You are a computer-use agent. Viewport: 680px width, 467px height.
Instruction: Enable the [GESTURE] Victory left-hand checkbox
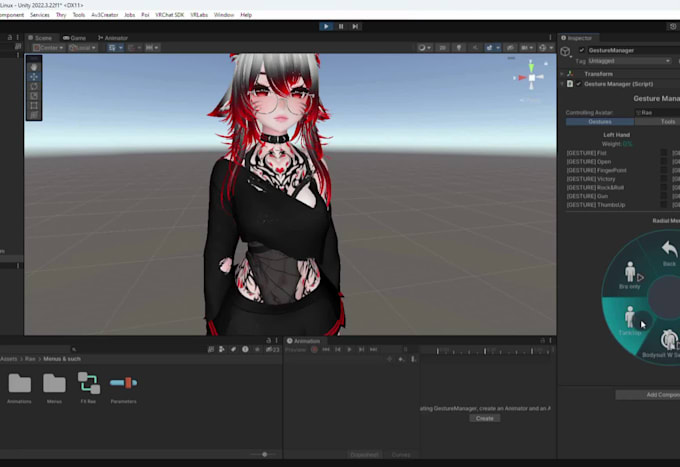[x=664, y=179]
